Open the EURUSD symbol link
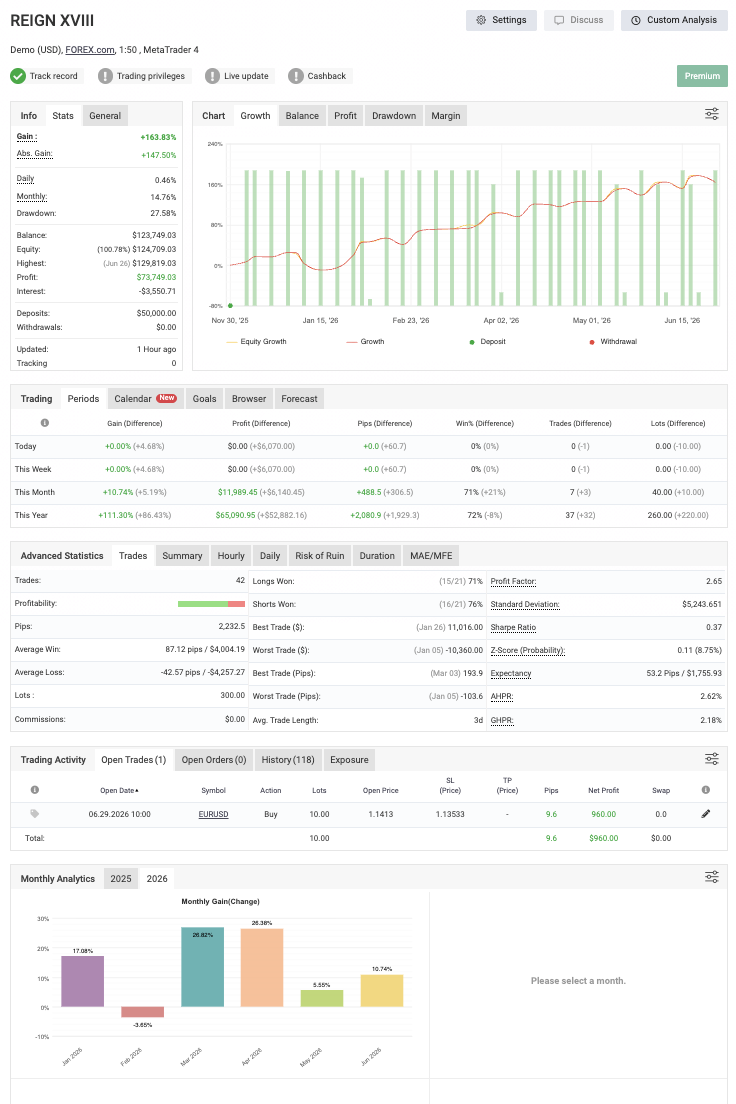This screenshot has height=1104, width=736. pos(213,814)
